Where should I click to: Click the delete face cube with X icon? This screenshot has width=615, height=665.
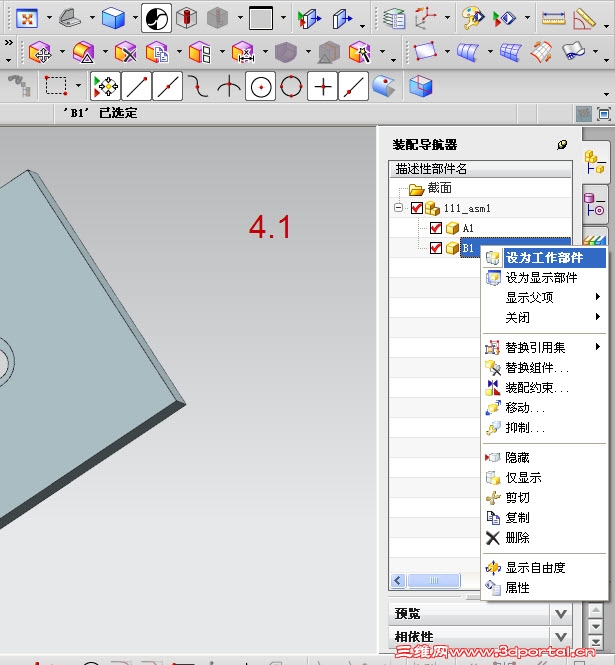tap(126, 52)
